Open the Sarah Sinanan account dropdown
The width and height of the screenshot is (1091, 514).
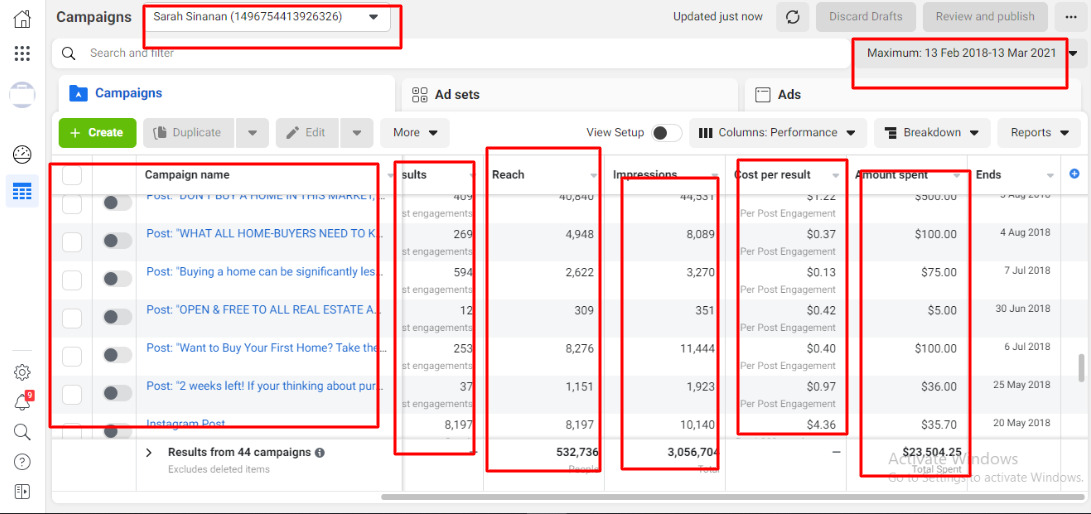click(266, 17)
